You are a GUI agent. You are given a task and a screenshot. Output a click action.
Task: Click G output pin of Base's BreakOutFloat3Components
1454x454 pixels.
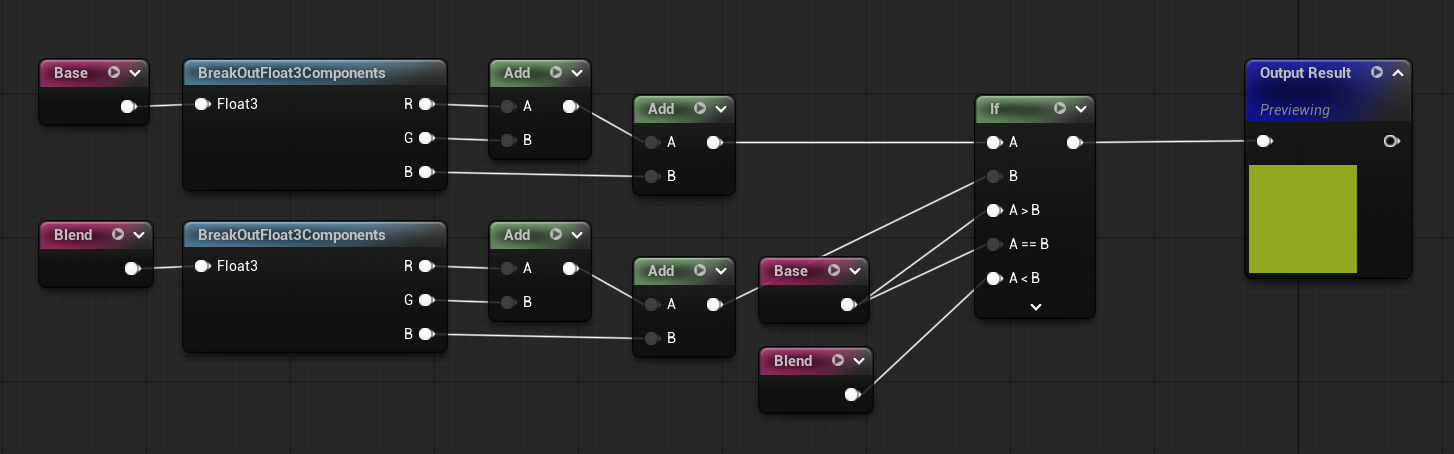(426, 138)
